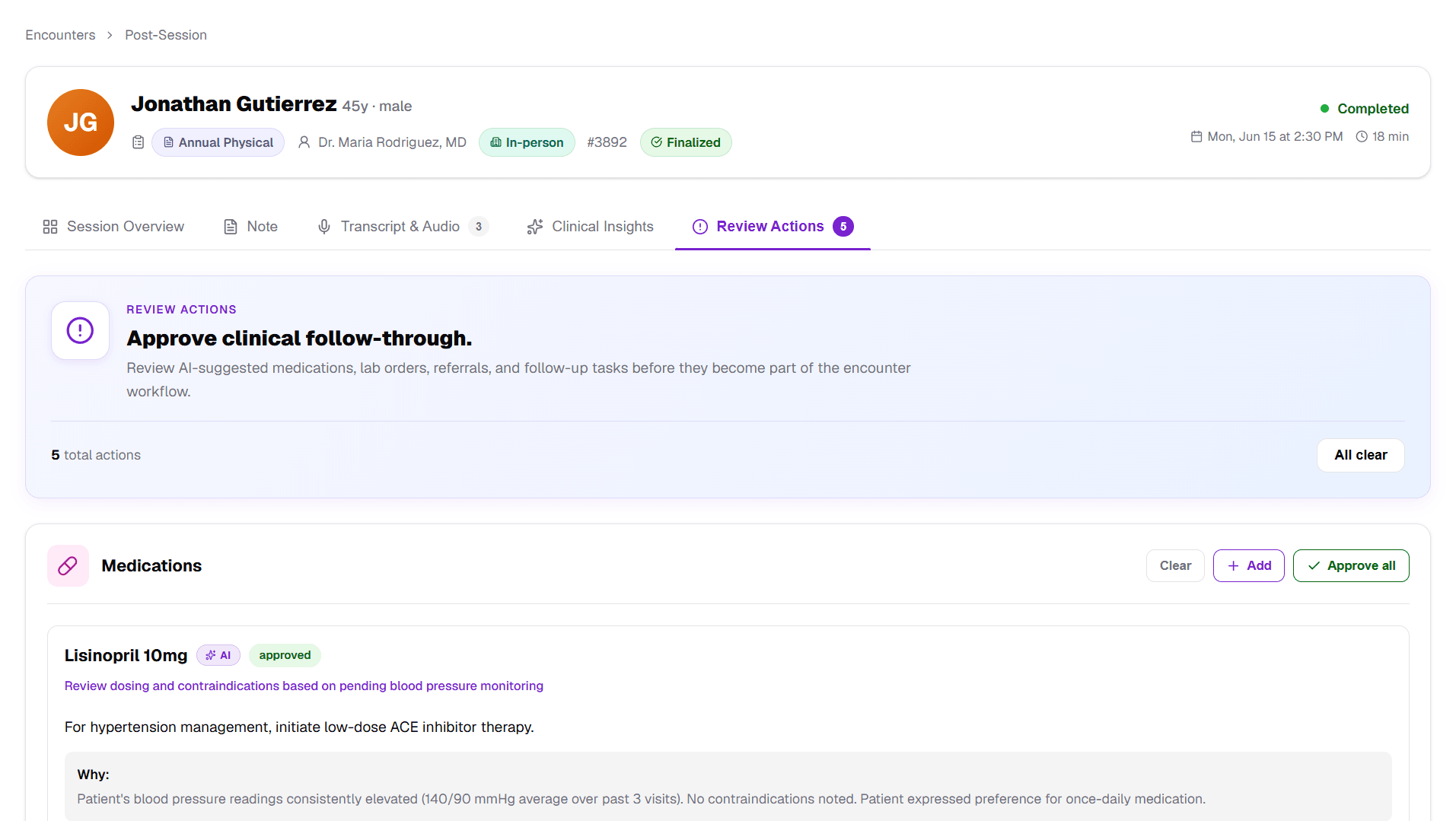
Task: Click the purple dosing review note
Action: [x=304, y=686]
